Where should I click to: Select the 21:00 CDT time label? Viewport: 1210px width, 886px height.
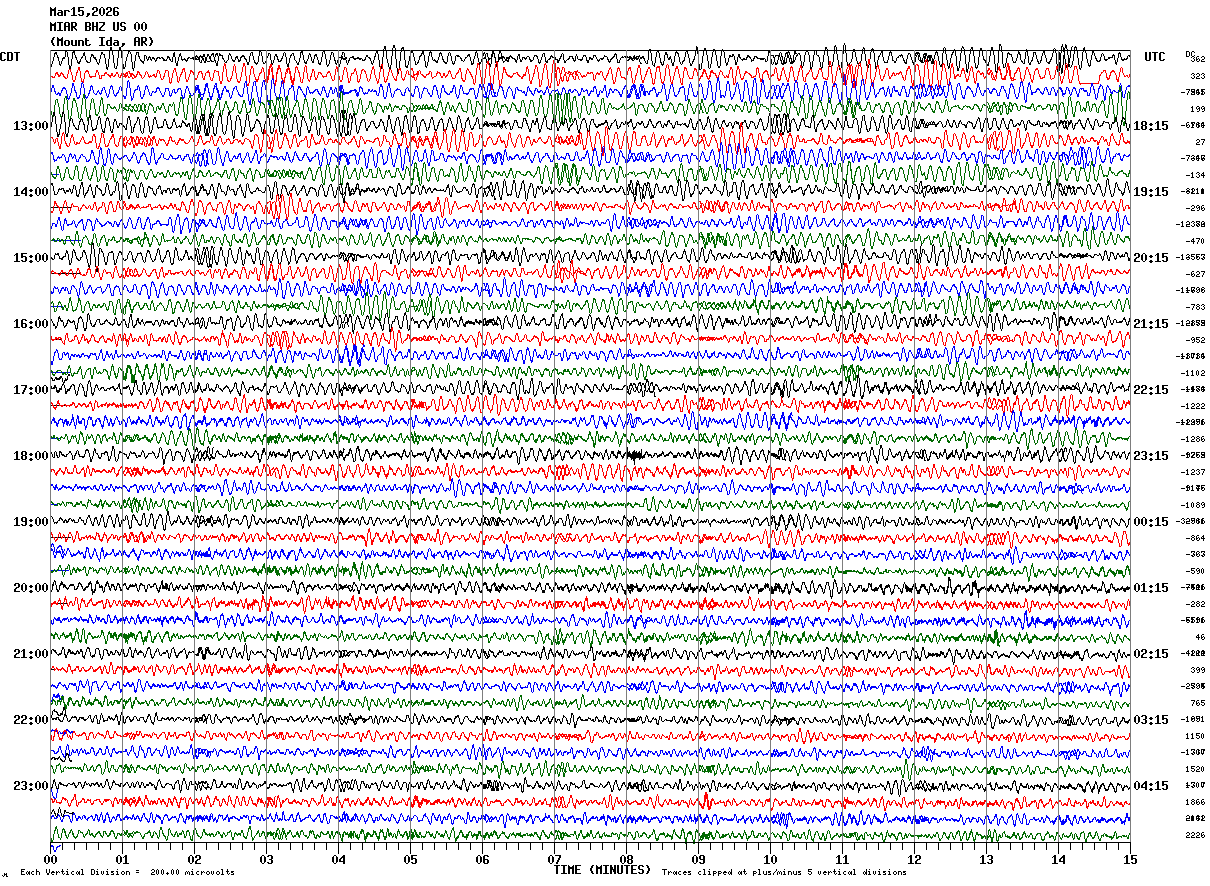point(30,654)
